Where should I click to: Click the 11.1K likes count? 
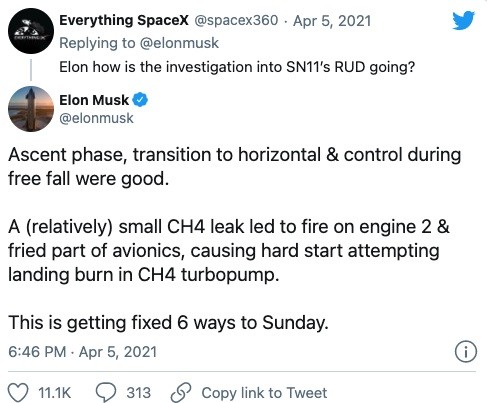[x=54, y=393]
